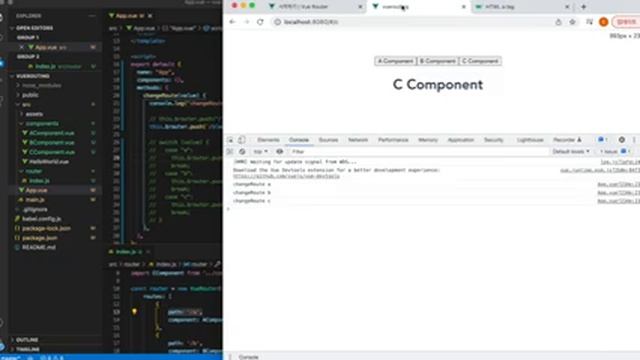Open the Console tab in DevTools
This screenshot has width=640, height=360.
click(299, 140)
